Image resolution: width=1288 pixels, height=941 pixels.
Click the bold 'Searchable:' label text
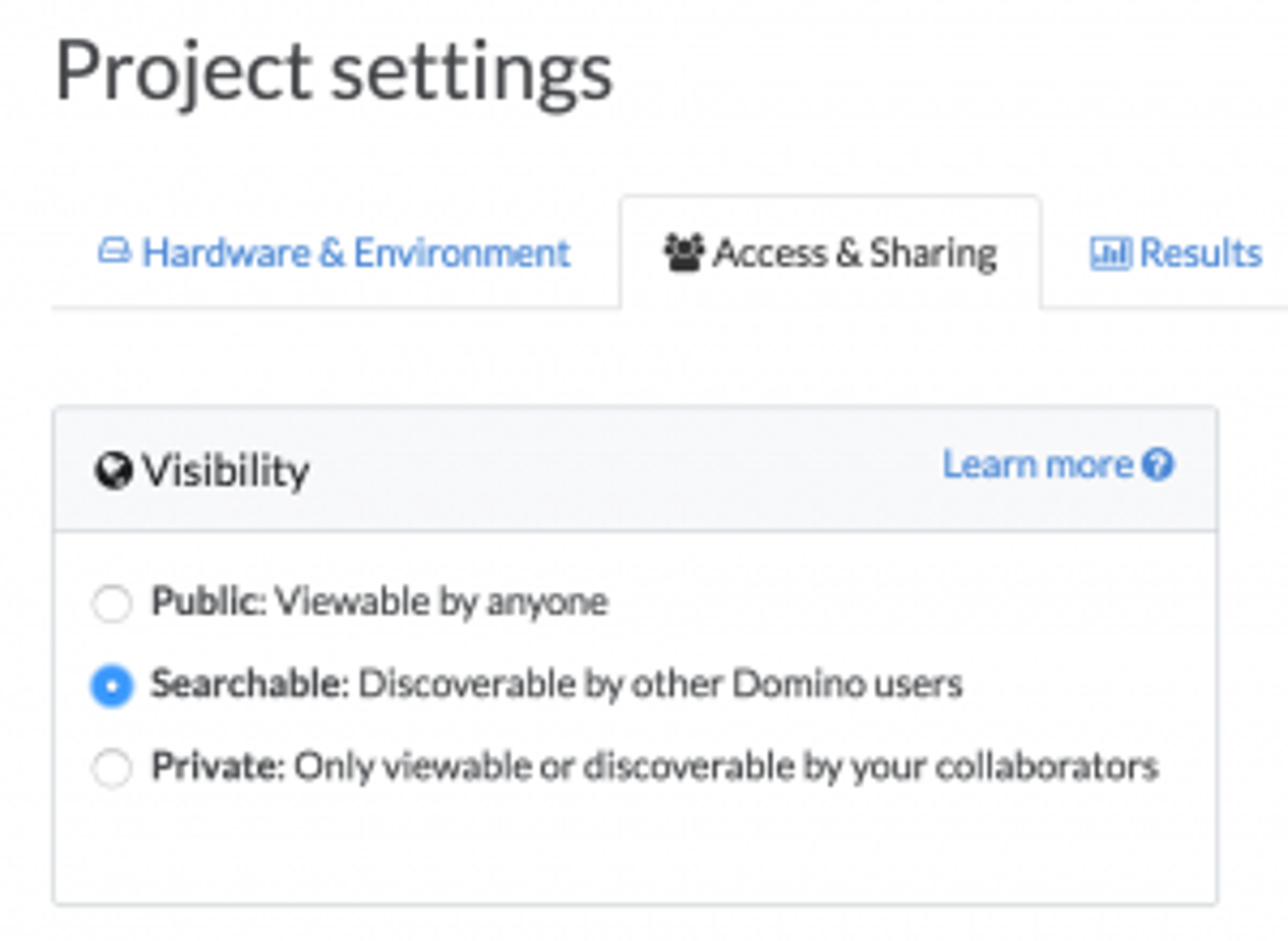click(x=250, y=684)
